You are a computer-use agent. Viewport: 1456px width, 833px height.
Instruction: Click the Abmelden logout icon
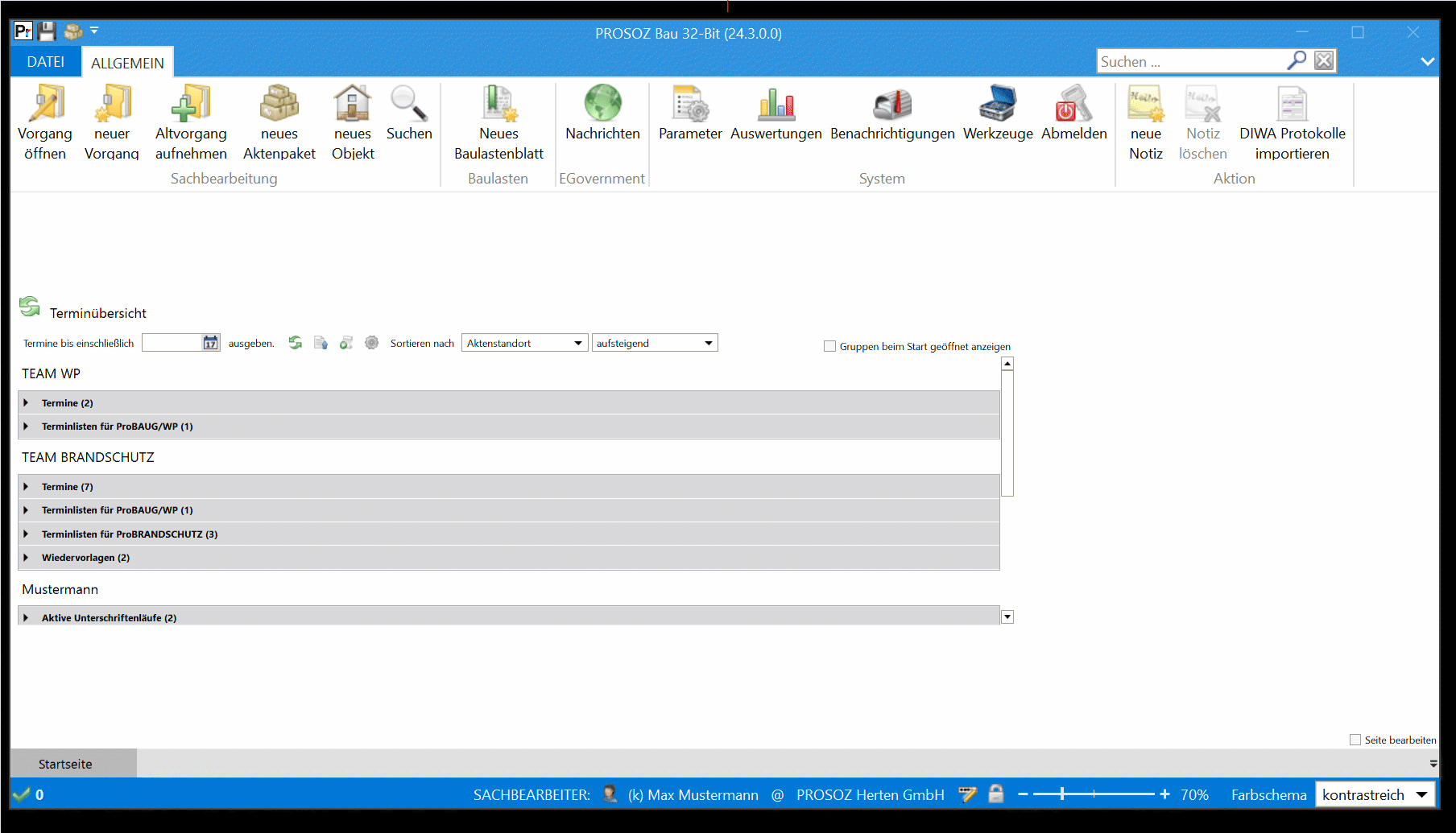click(x=1074, y=113)
